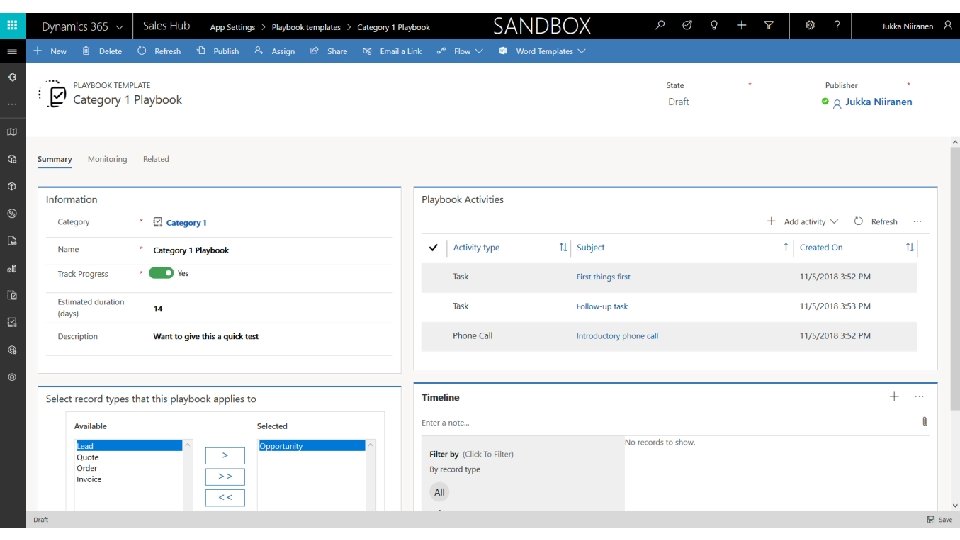Open First things first task
Viewport: 960px width, 540px height.
point(603,277)
